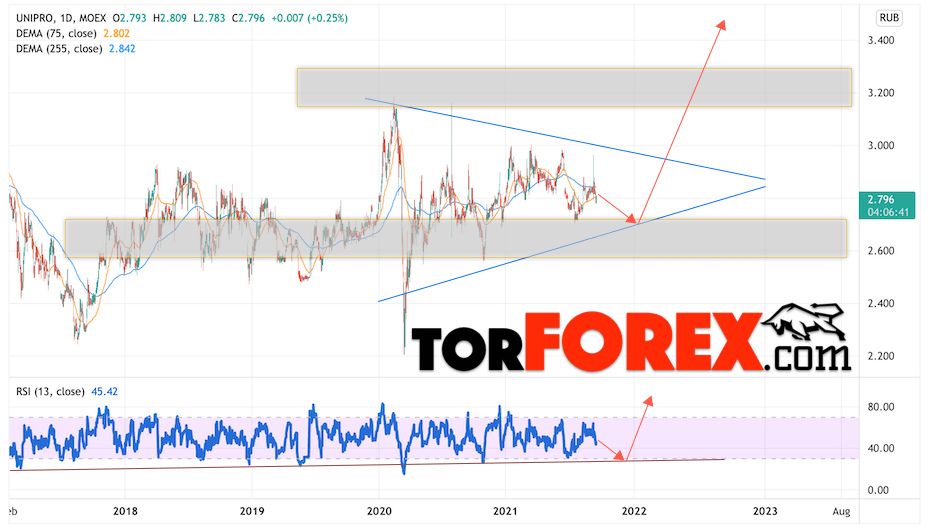Click the 3.000 price axis label

(881, 146)
